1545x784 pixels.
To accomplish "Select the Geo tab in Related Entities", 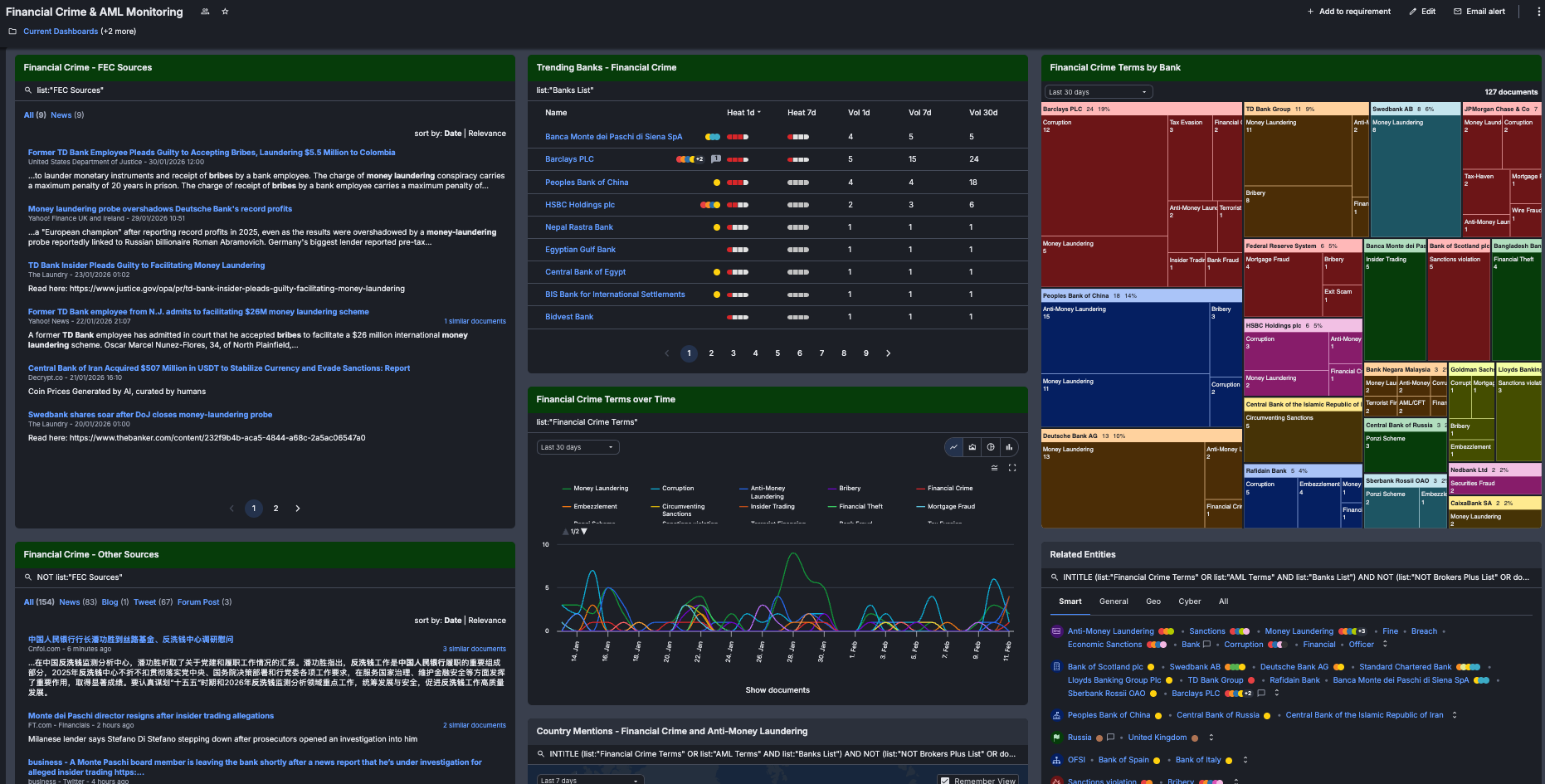I will [x=1153, y=601].
